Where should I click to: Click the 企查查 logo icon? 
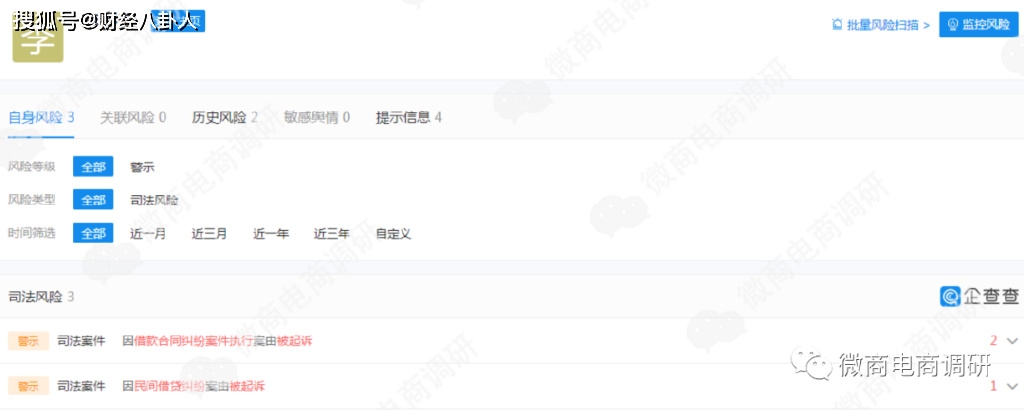[x=949, y=296]
